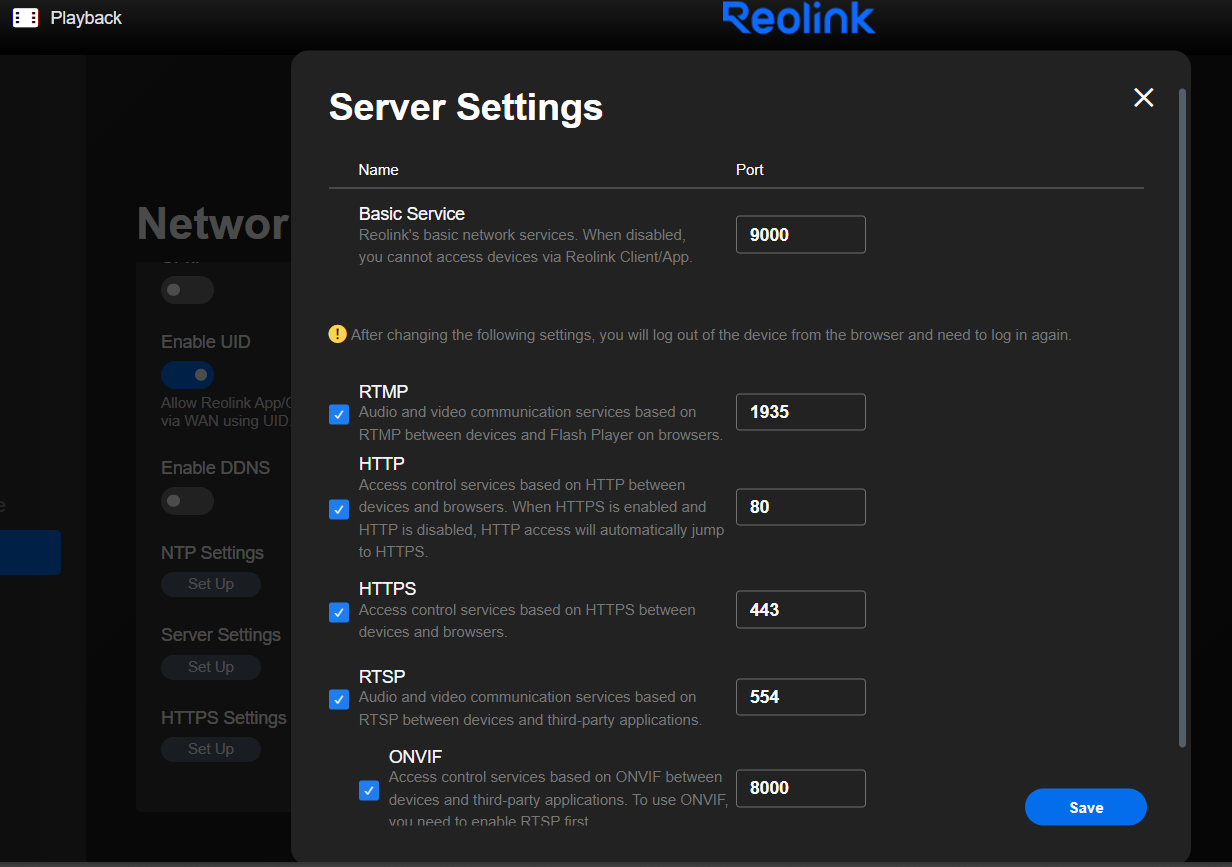Image resolution: width=1232 pixels, height=867 pixels.
Task: Toggle the Enable DDNS switch
Action: (187, 500)
